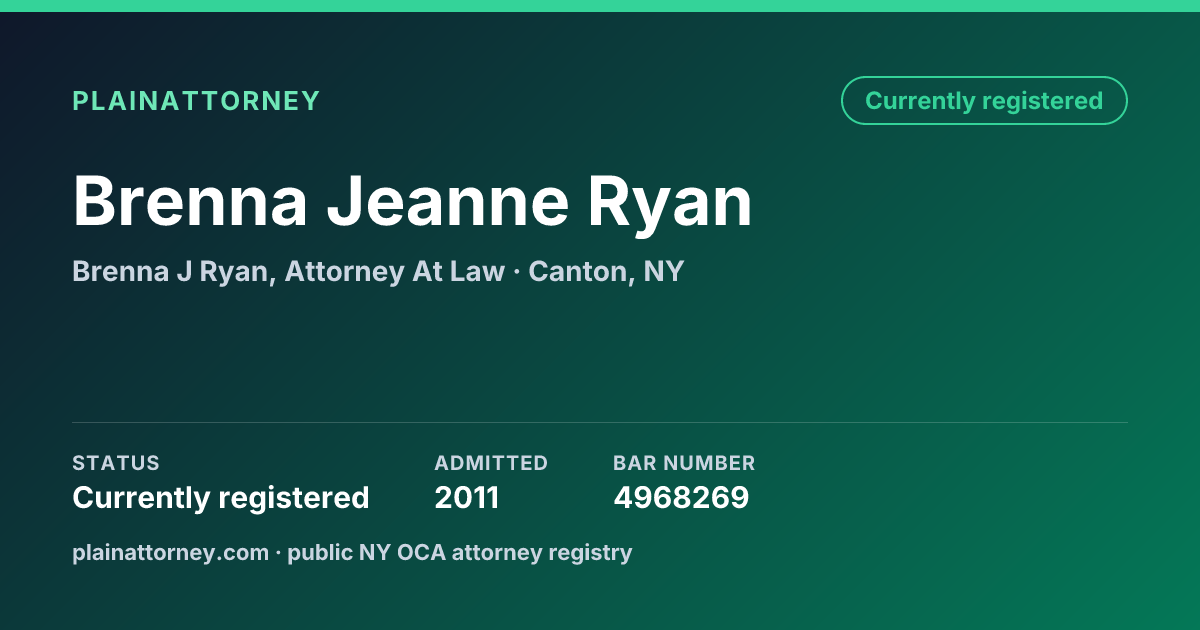Viewport: 1200px width, 630px height.
Task: Click the horizontal divider line above STATUS
Action: pos(600,422)
